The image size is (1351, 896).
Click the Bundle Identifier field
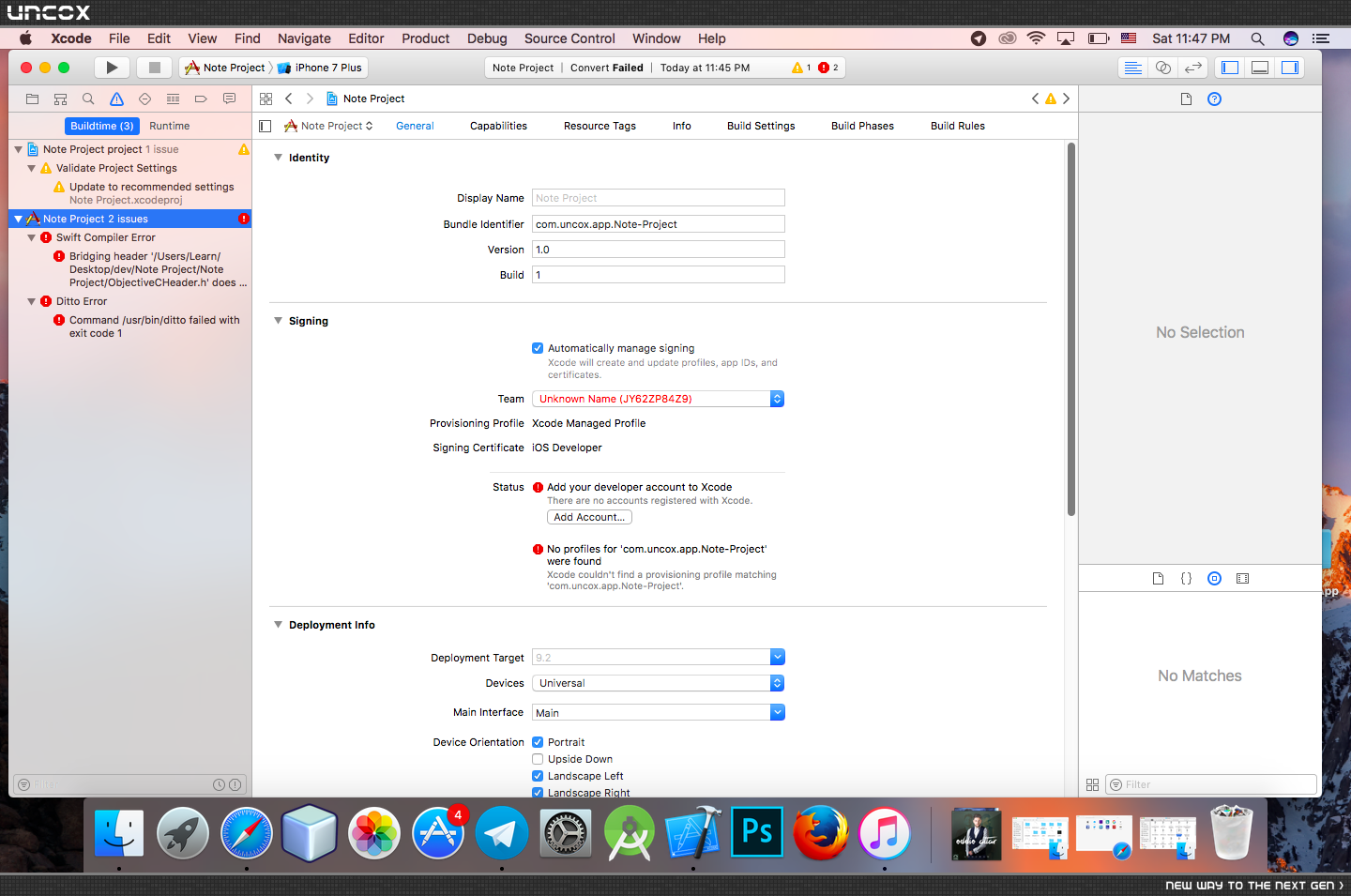click(x=658, y=224)
